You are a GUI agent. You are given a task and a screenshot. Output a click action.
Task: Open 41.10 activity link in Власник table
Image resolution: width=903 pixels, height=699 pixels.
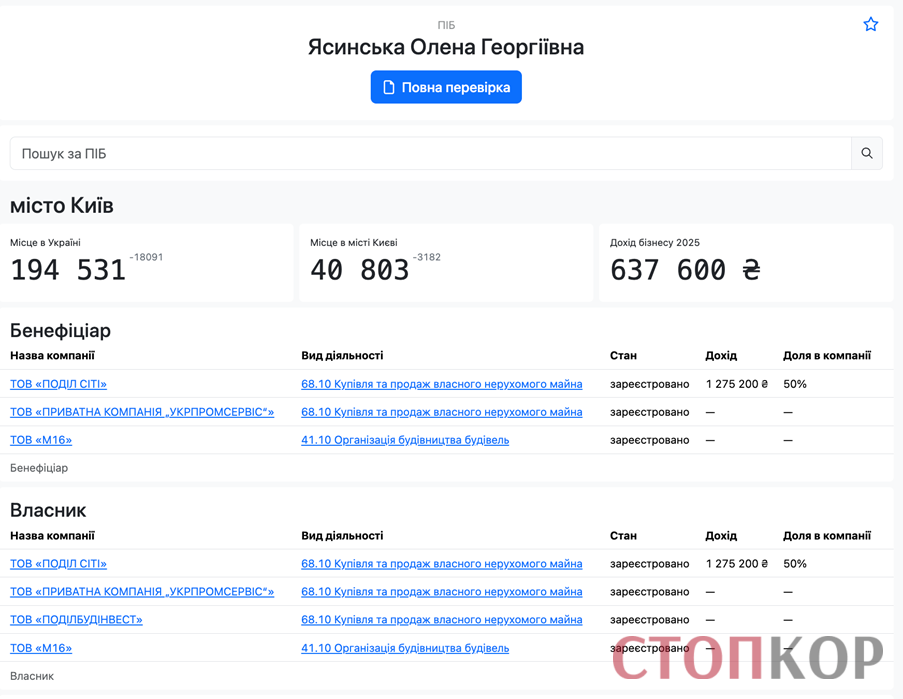pos(405,648)
